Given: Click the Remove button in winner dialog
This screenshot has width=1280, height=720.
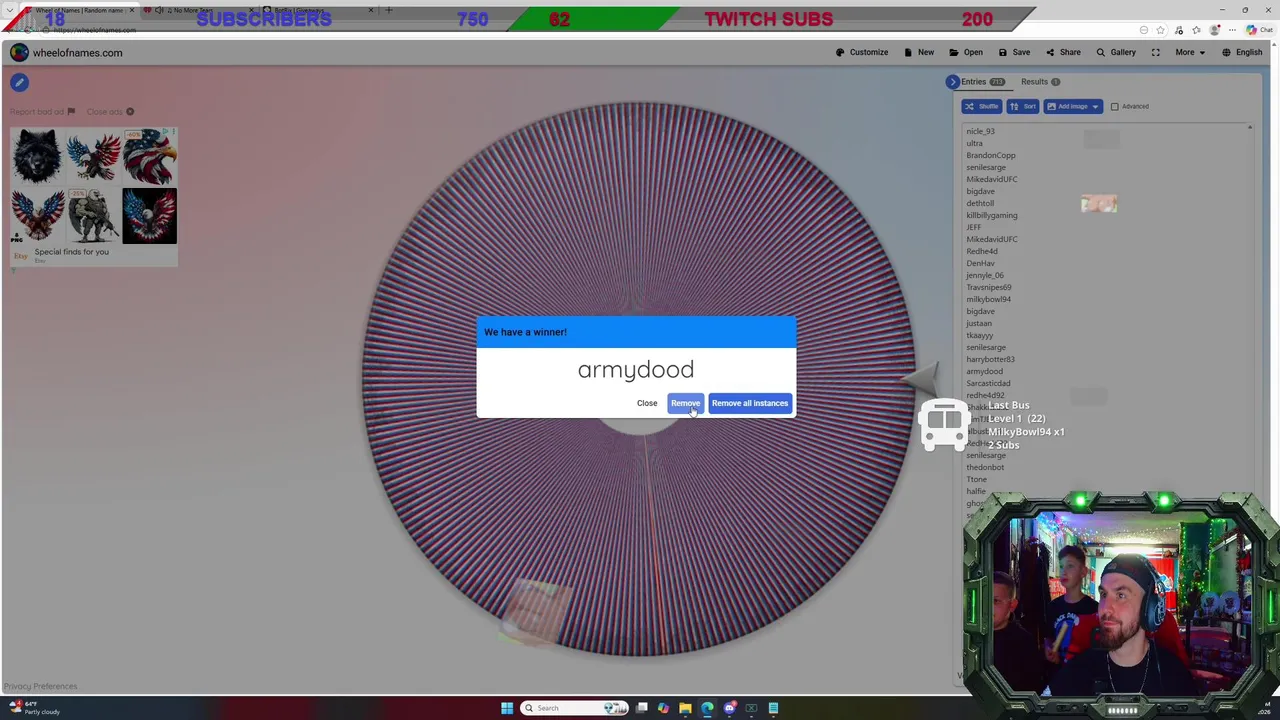Looking at the screenshot, I should point(685,403).
